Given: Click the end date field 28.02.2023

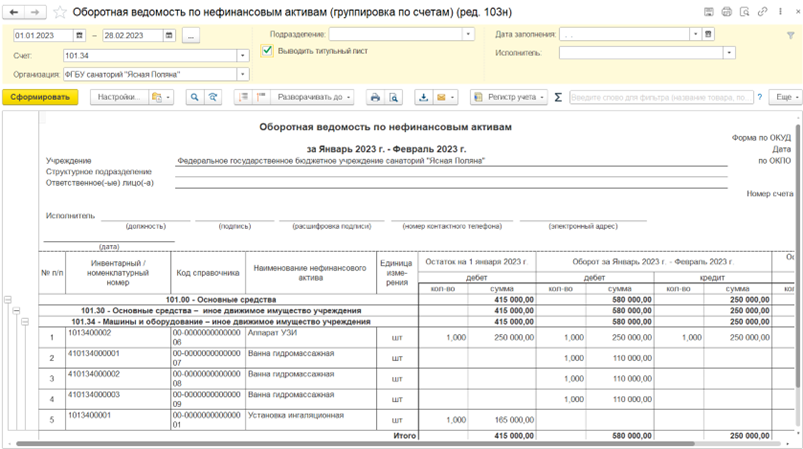Looking at the screenshot, I should [133, 35].
